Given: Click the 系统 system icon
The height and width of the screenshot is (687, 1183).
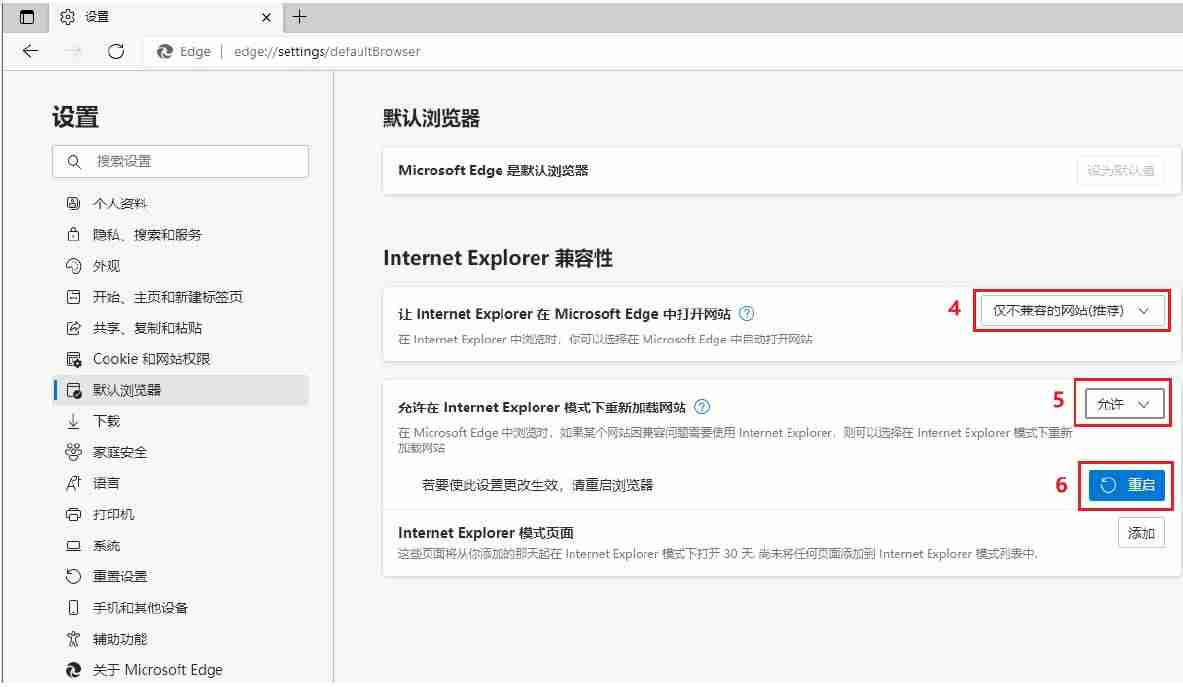Looking at the screenshot, I should pos(73,545).
